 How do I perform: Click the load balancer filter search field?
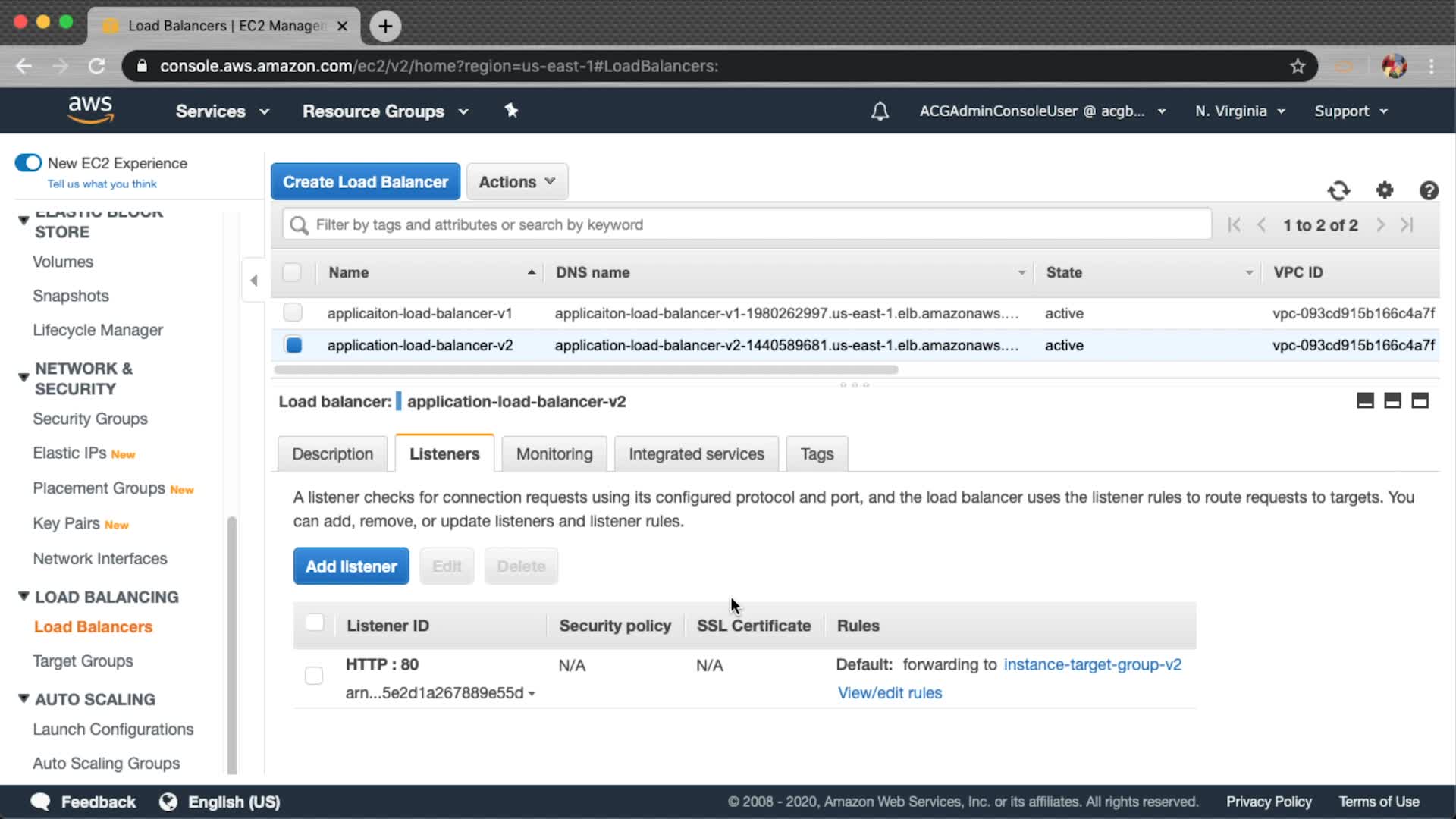(747, 224)
